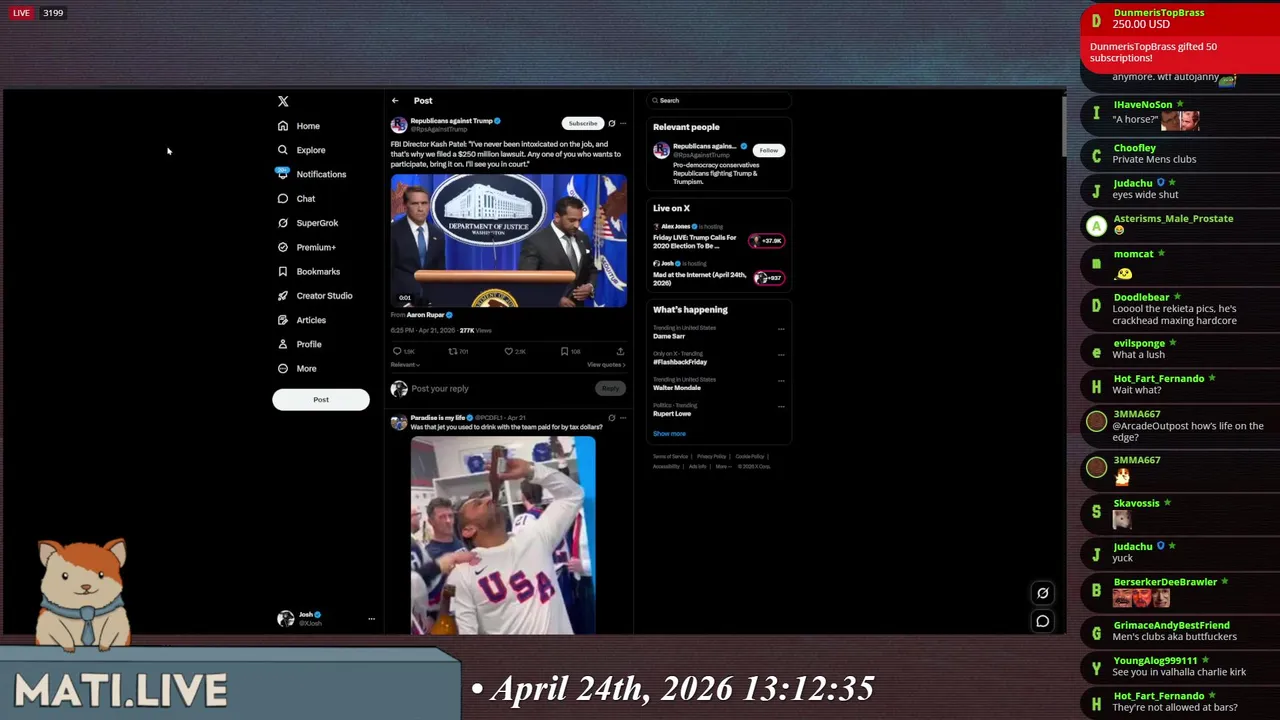The image size is (1280, 720).
Task: Play the Department of Justice video
Action: 509,240
